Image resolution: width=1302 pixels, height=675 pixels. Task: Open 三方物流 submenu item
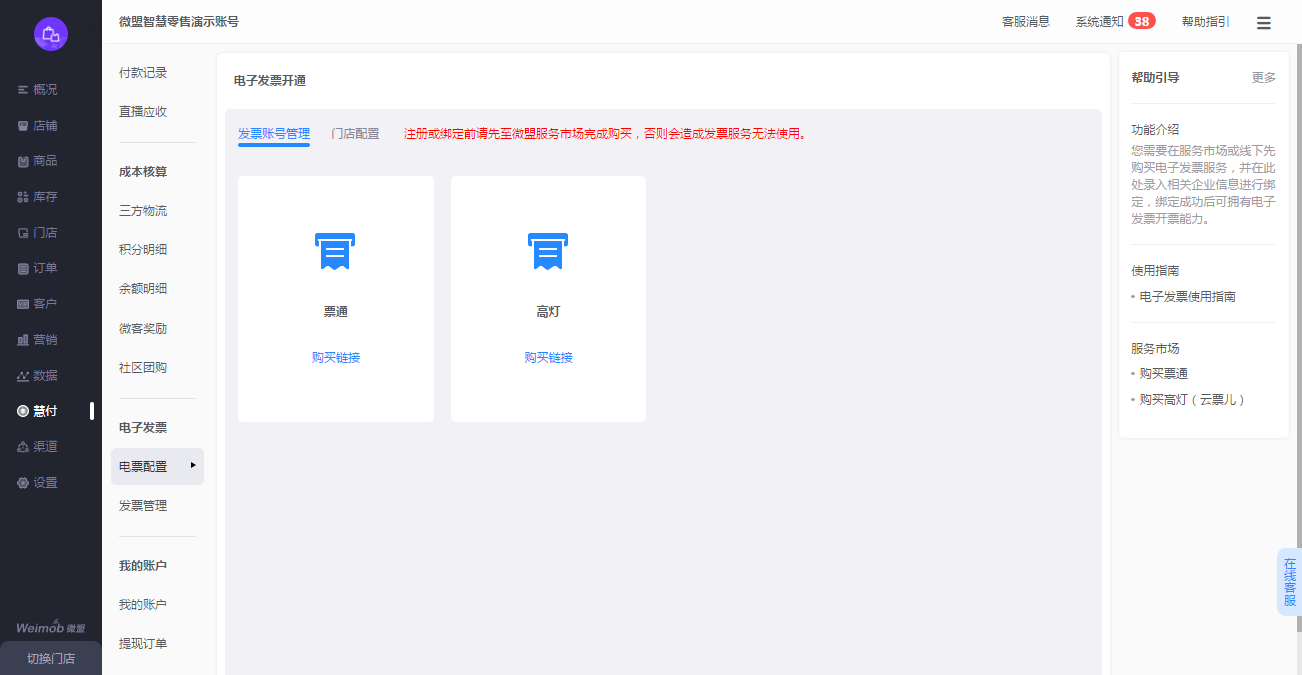143,211
